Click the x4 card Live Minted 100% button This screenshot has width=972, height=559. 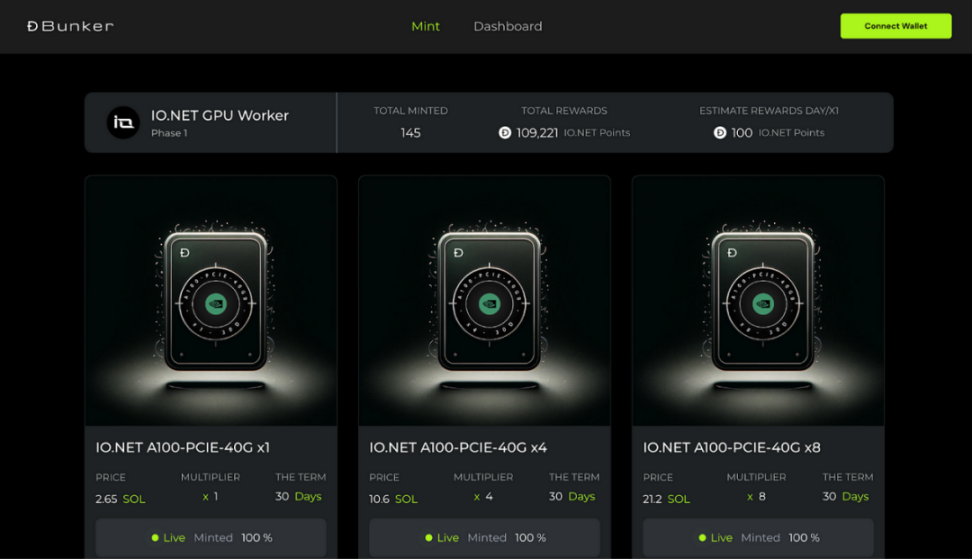(484, 538)
